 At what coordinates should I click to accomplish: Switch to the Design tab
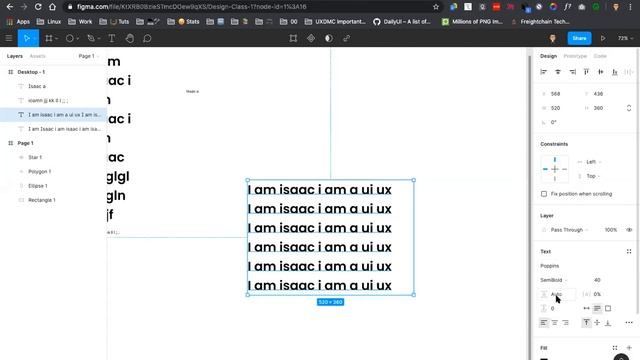point(548,56)
